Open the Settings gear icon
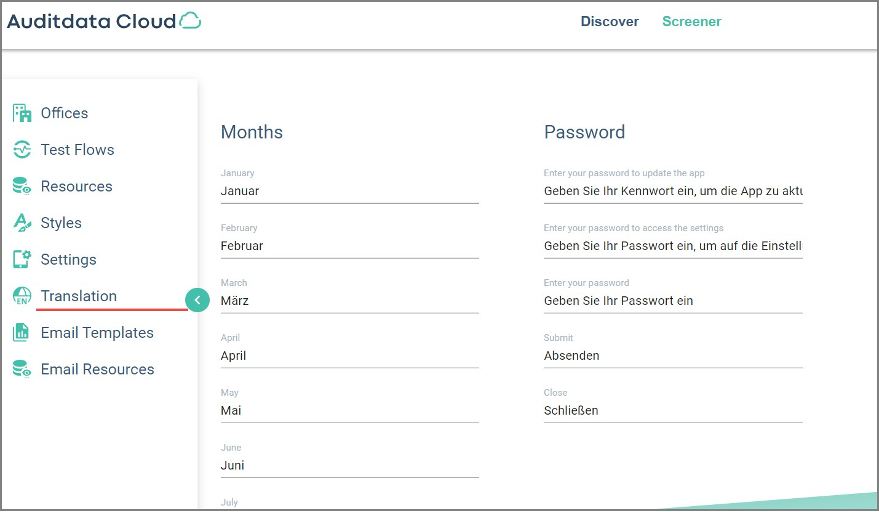This screenshot has width=879, height=512. (22, 259)
